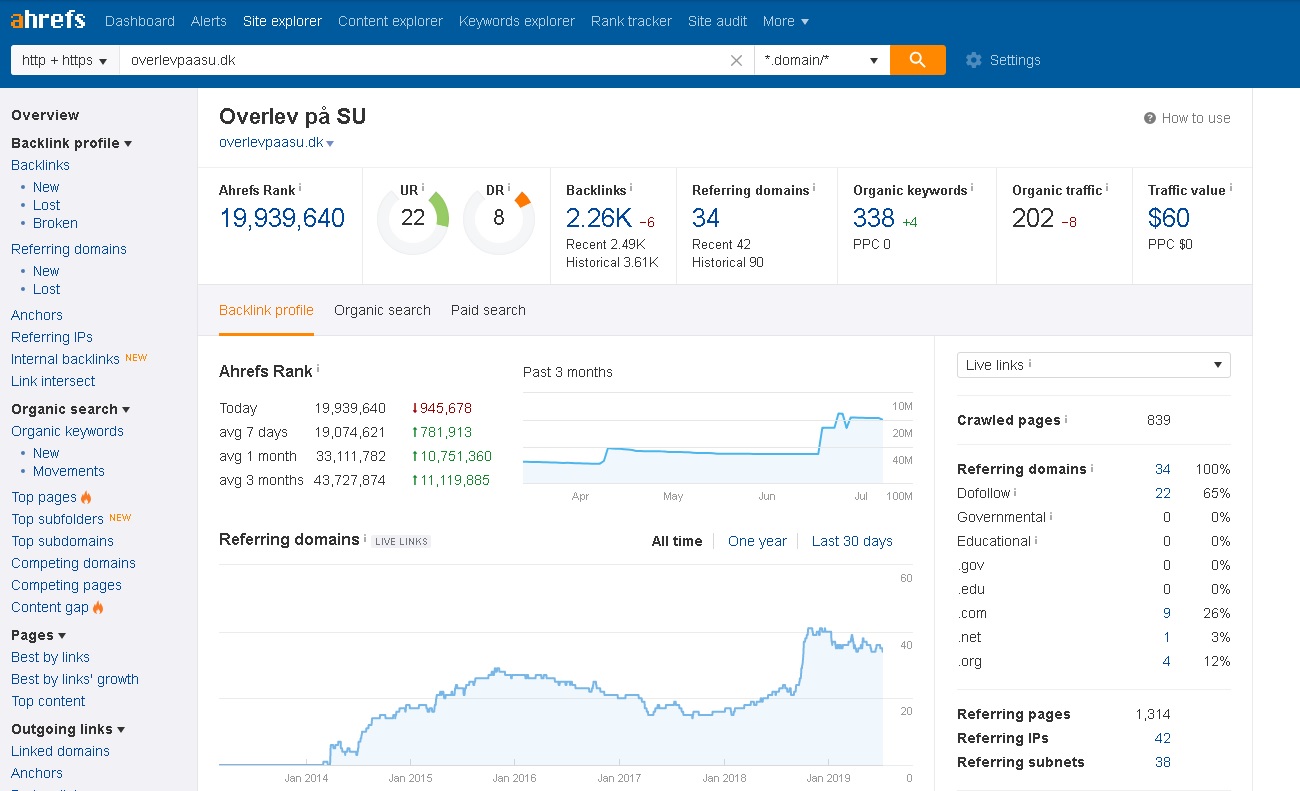Select the All time range option
Image resolution: width=1300 pixels, height=791 pixels.
tap(677, 541)
